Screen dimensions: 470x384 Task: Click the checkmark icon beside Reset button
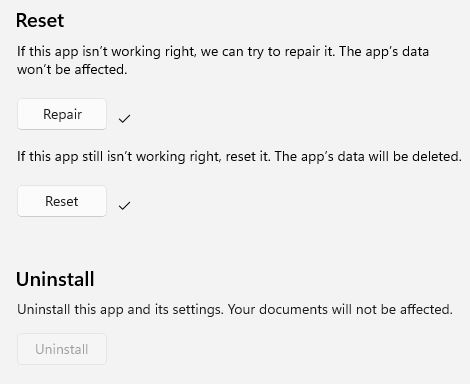click(124, 206)
